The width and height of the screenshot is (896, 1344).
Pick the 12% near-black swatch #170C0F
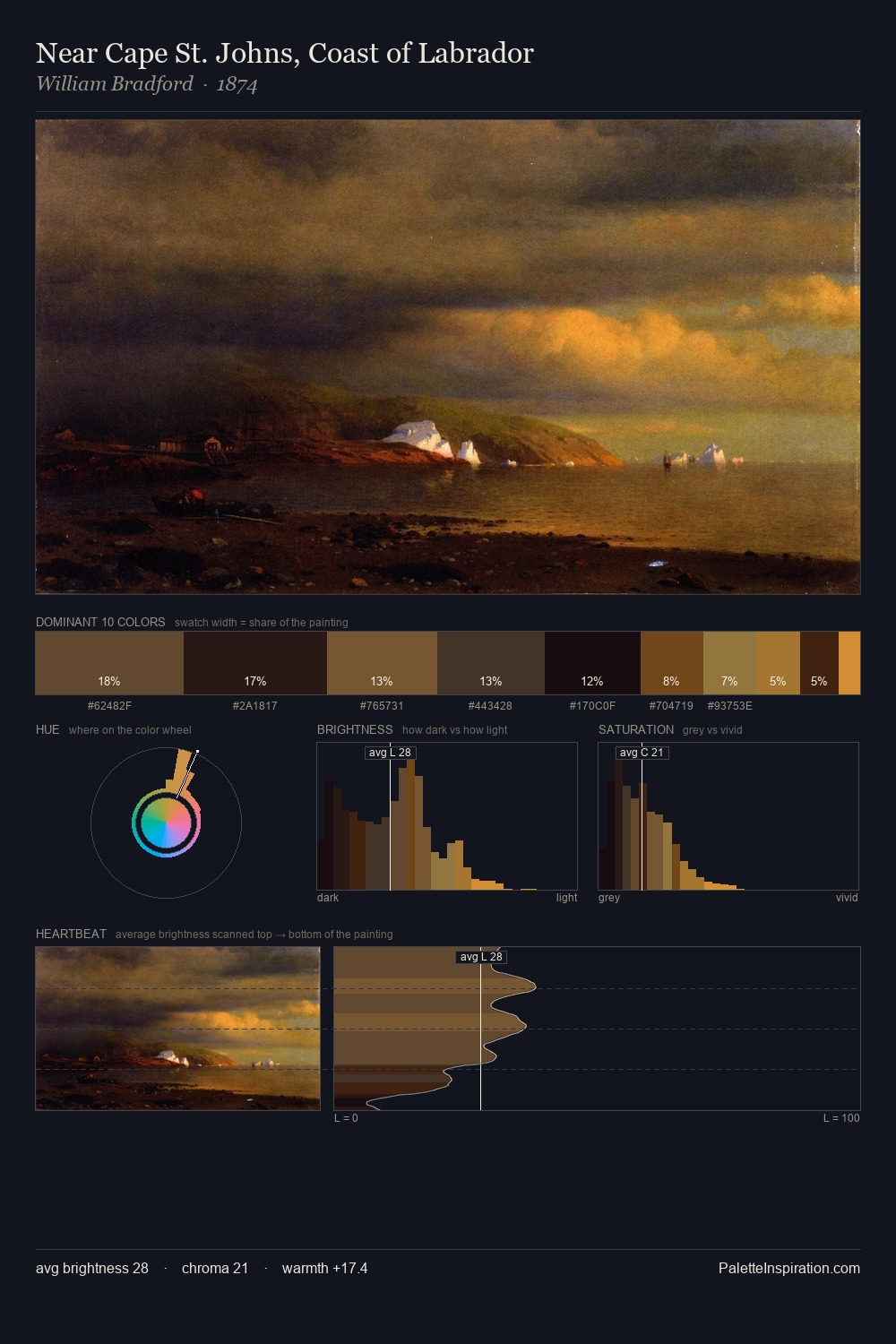click(592, 663)
